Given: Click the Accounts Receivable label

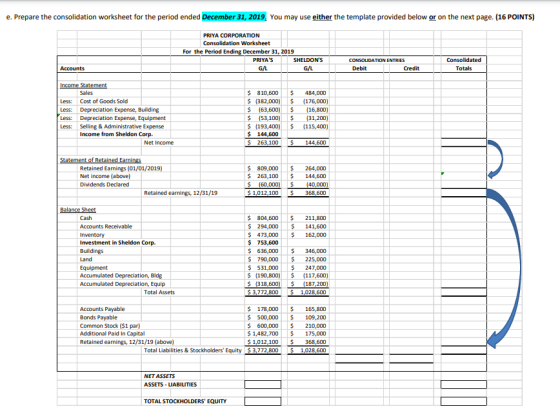Looking at the screenshot, I should point(106,226).
